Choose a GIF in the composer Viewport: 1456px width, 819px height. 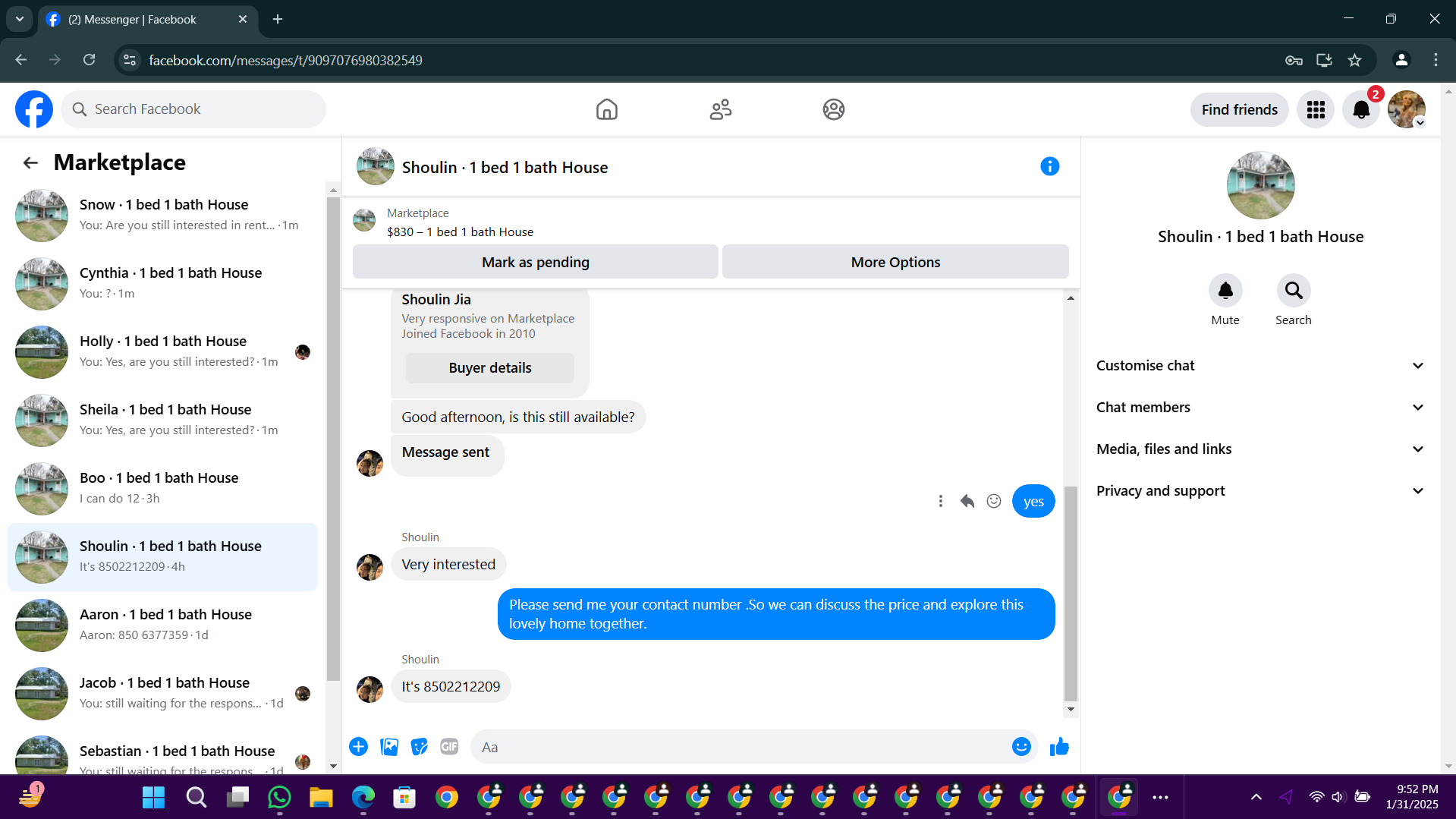click(x=449, y=747)
